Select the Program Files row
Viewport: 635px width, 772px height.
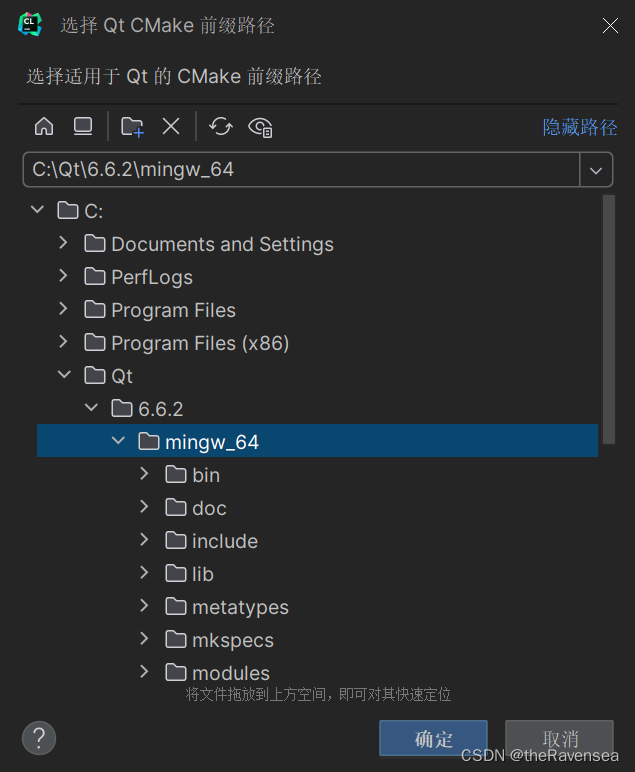318,310
